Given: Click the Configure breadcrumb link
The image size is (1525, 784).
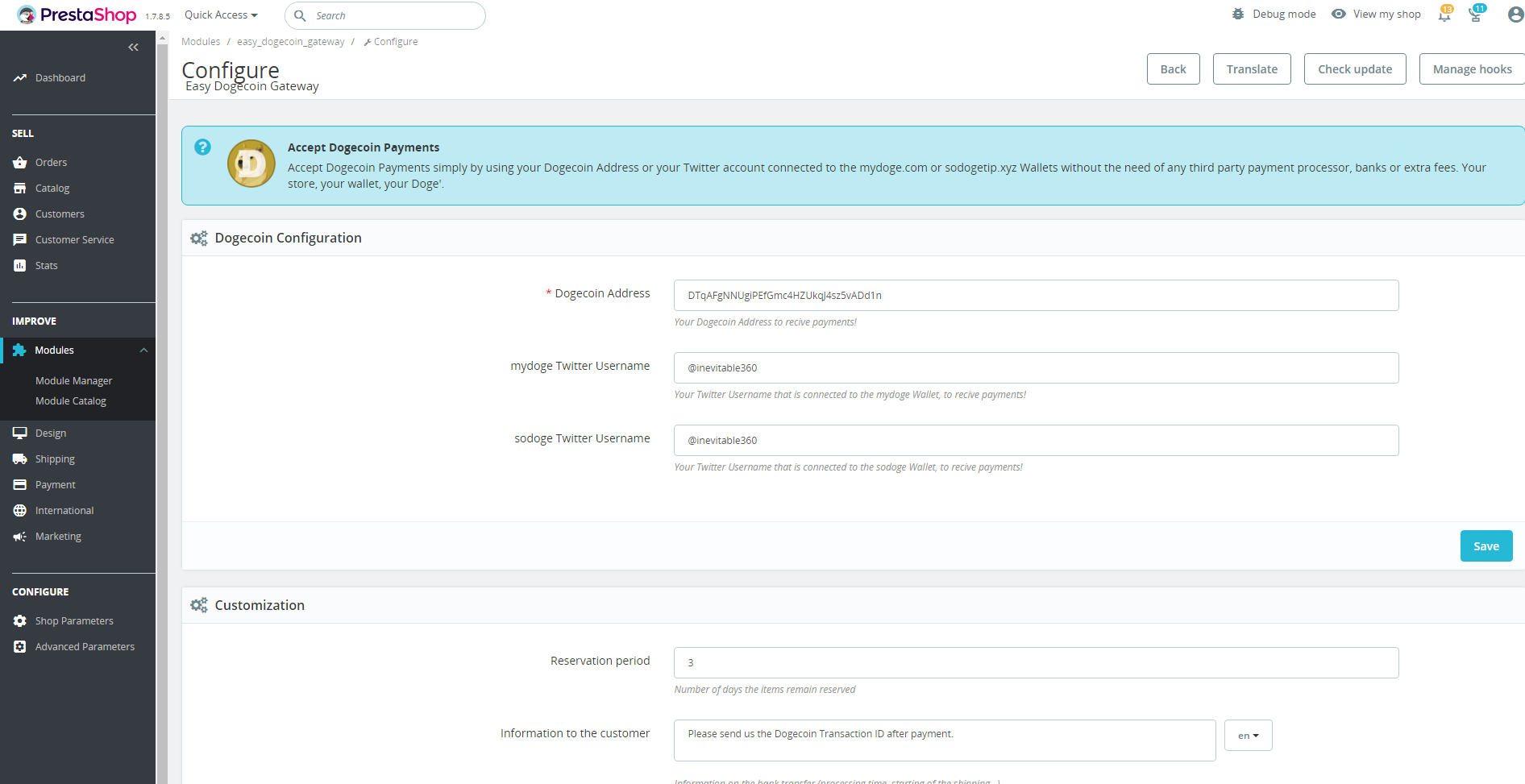Looking at the screenshot, I should pos(391,42).
